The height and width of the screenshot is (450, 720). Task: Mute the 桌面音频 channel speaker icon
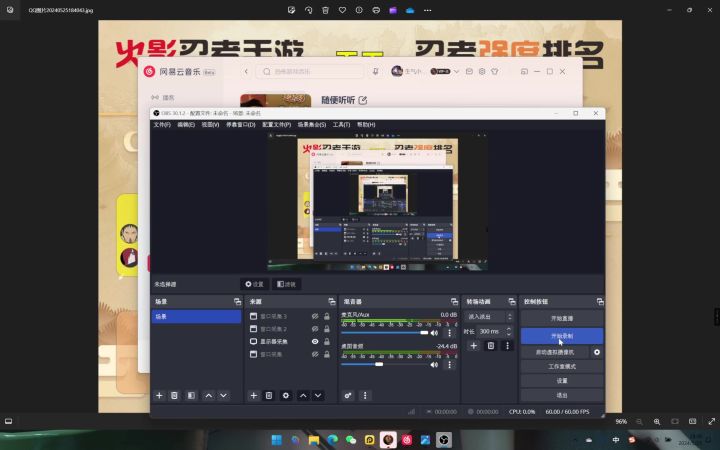(x=434, y=365)
